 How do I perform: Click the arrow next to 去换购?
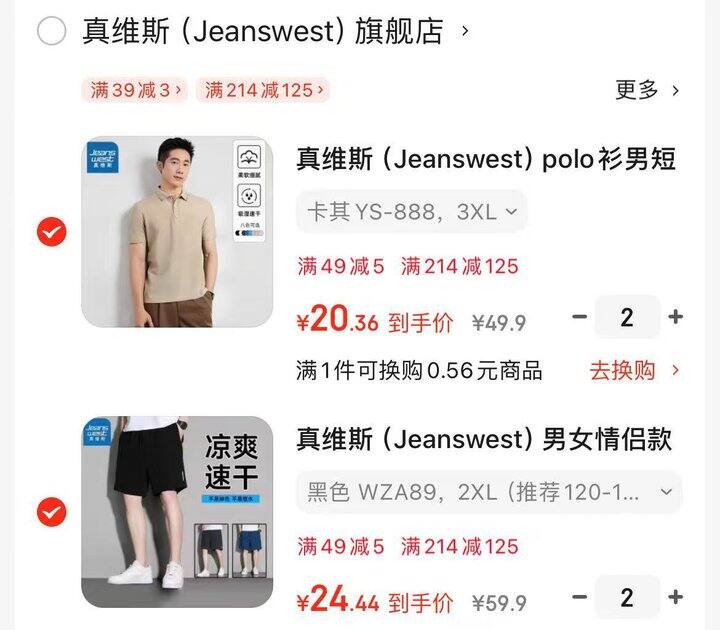coord(675,370)
